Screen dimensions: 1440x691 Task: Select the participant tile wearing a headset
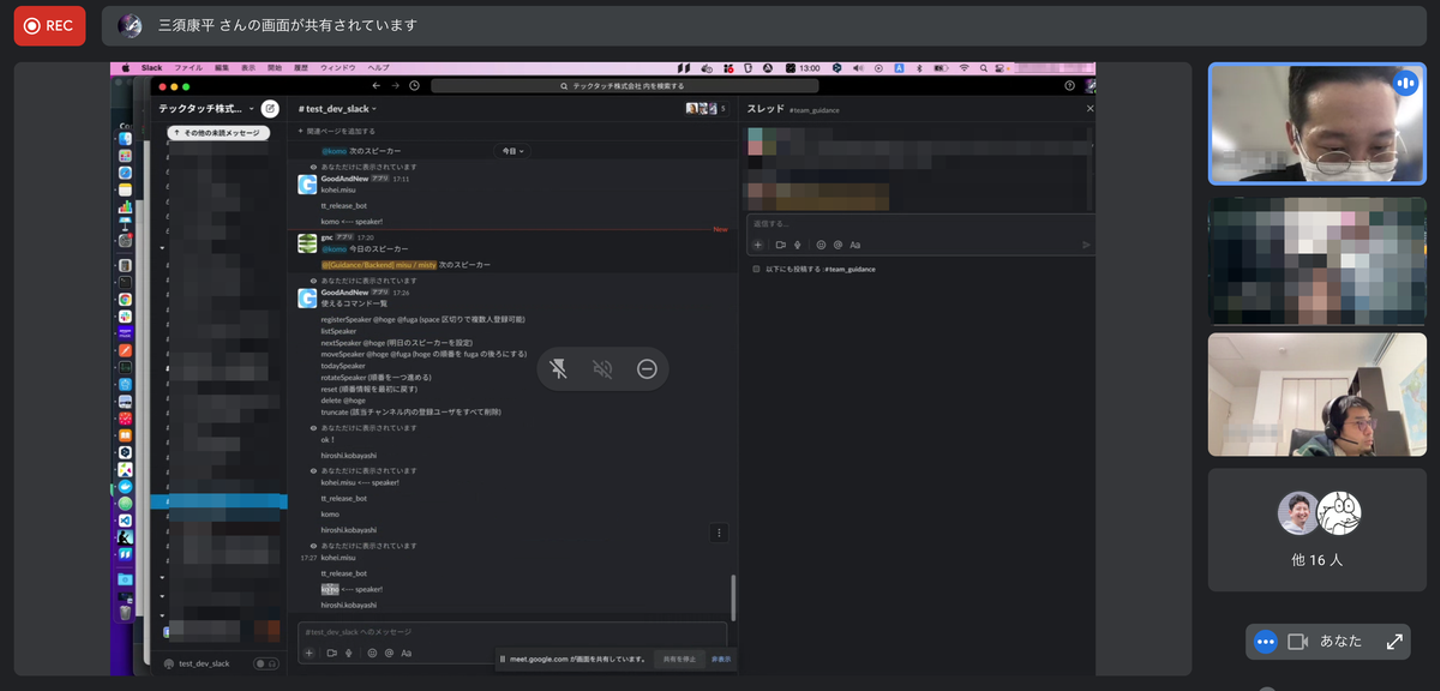click(x=1317, y=394)
